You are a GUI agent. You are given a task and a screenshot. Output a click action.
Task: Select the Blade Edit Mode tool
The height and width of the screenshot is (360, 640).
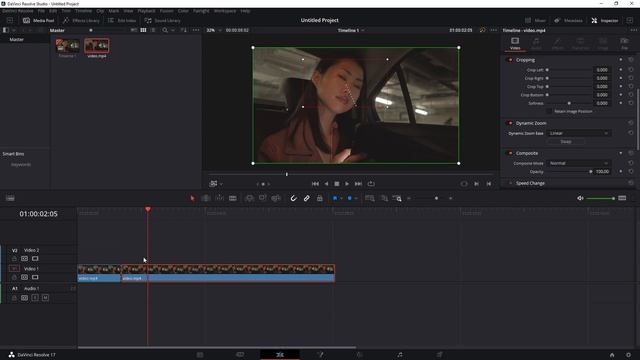(233, 198)
